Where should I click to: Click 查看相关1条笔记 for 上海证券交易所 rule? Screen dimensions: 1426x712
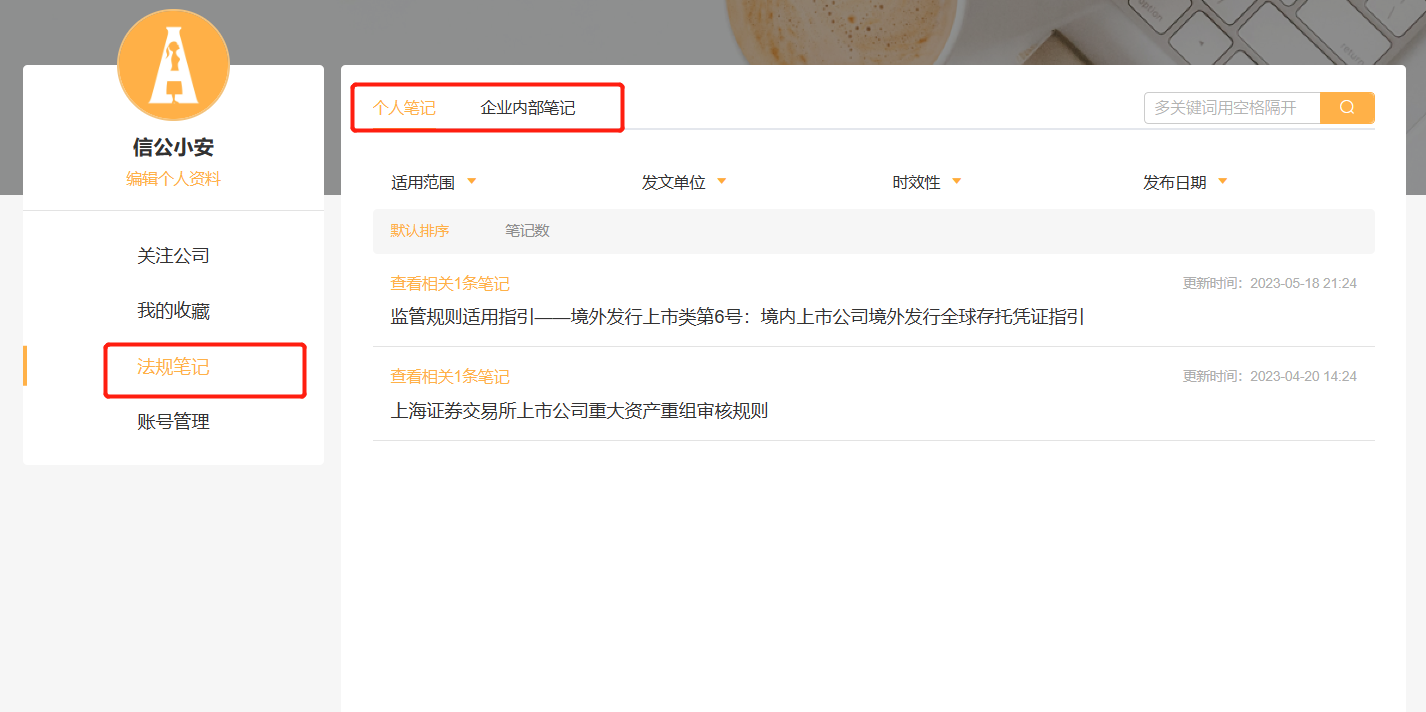[450, 377]
